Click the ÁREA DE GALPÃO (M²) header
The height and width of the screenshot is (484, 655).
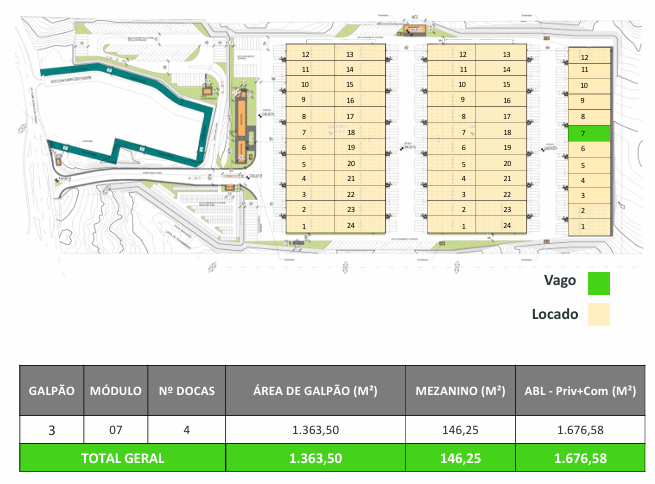click(315, 391)
